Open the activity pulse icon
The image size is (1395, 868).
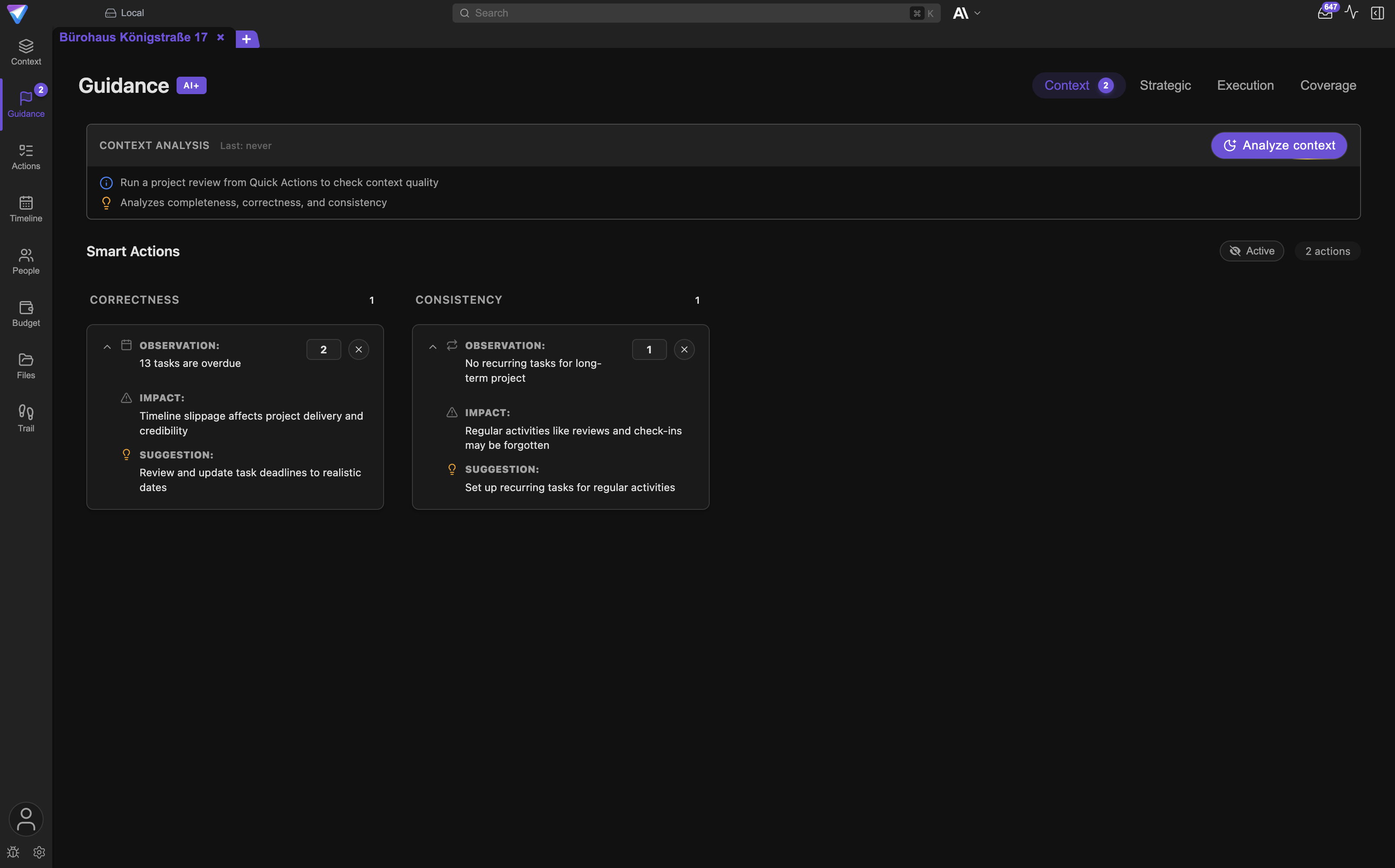[1351, 13]
